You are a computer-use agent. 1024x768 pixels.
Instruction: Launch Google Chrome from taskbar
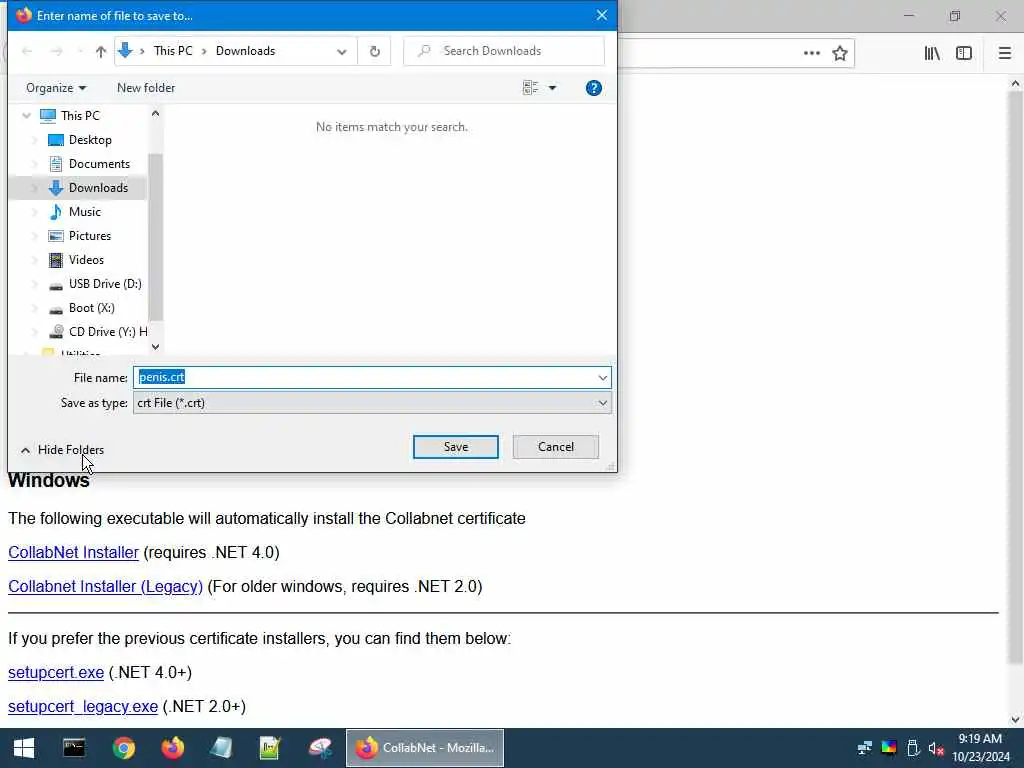tap(123, 748)
